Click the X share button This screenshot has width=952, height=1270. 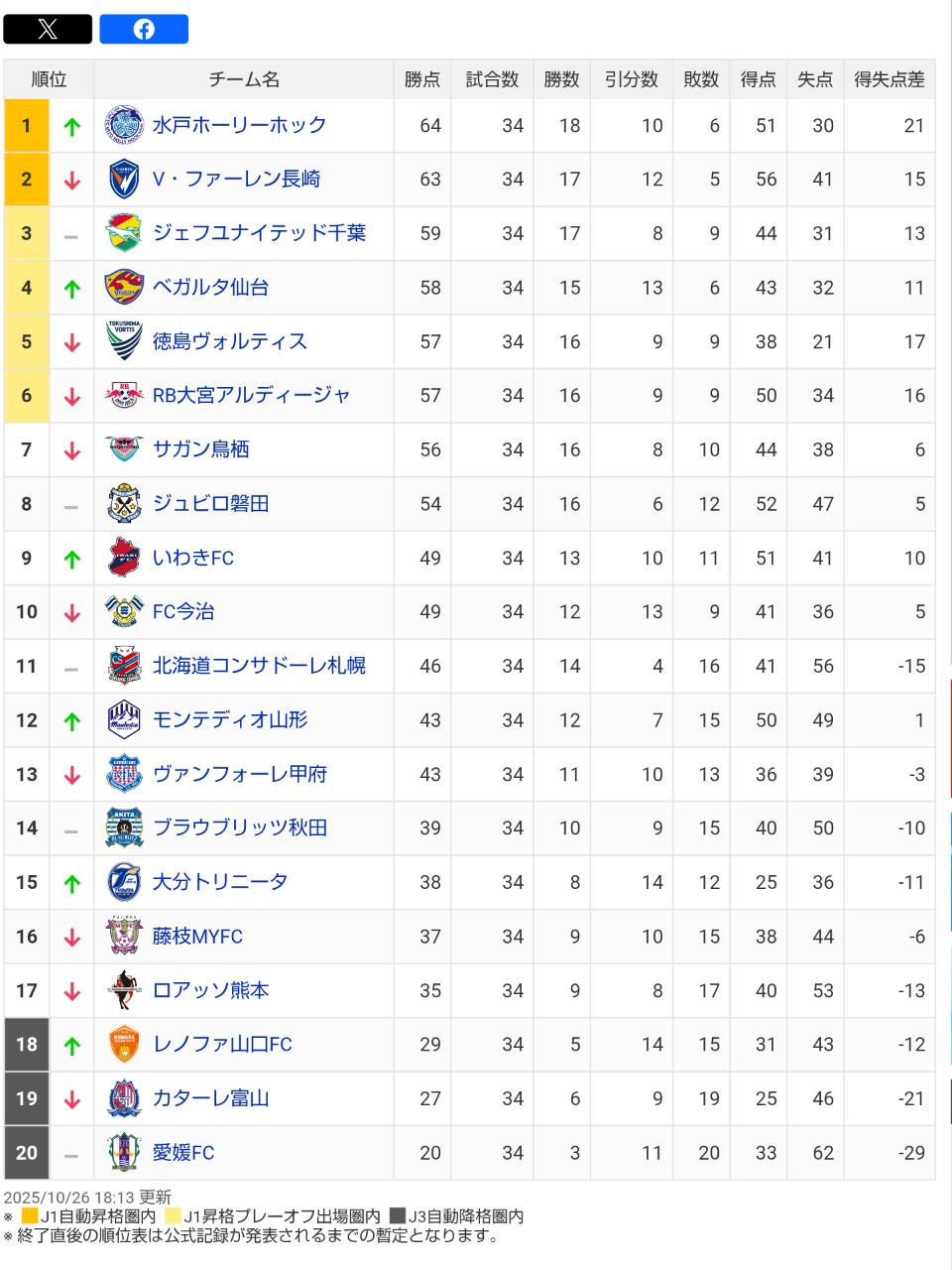pos(48,29)
